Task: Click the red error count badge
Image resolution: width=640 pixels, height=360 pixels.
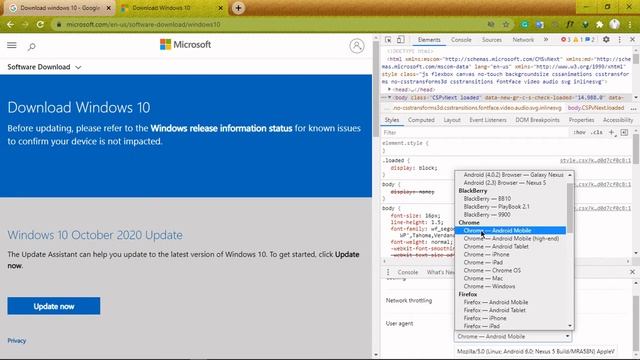Action: (566, 40)
